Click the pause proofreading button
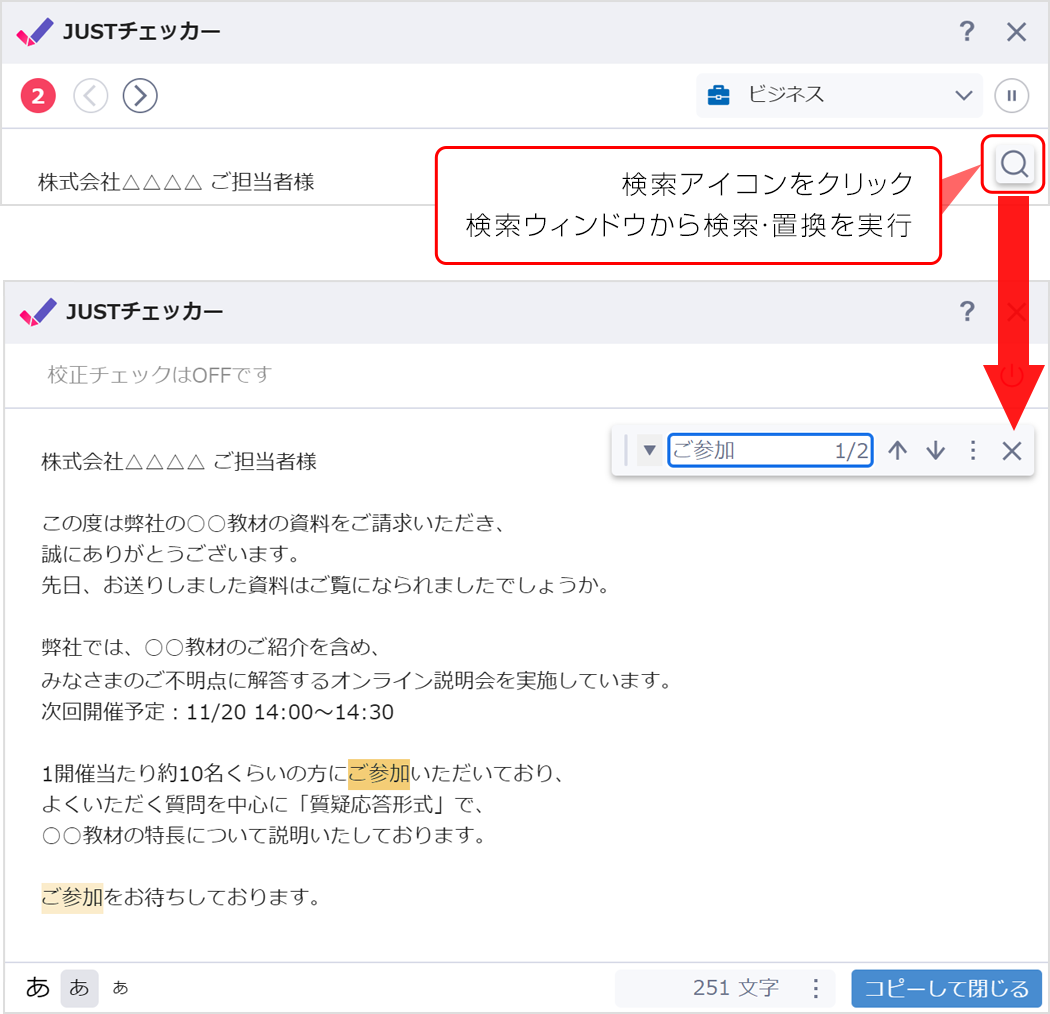The image size is (1050, 1014). (x=1011, y=95)
